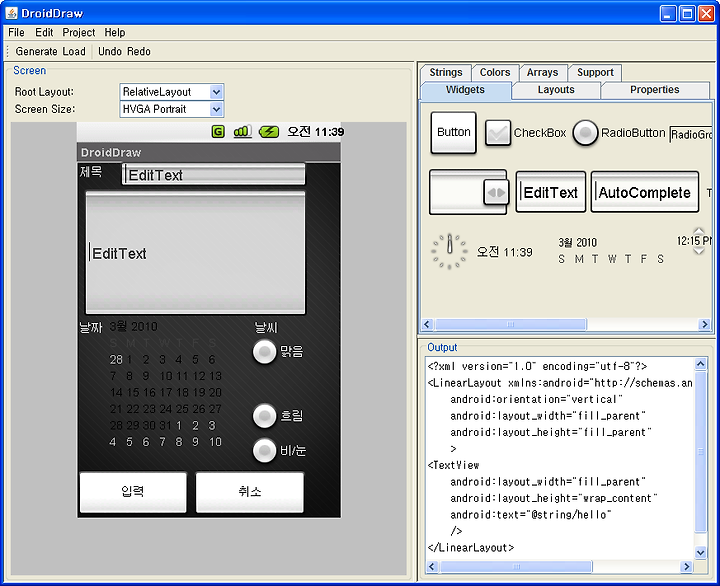
Task: Click the </LinearLayout> line in Output
Action: pos(471,547)
